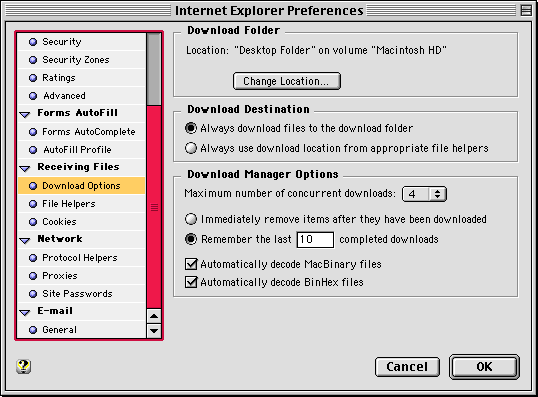The height and width of the screenshot is (397, 538).
Task: Click bullet icon beside General
Action: 33,330
